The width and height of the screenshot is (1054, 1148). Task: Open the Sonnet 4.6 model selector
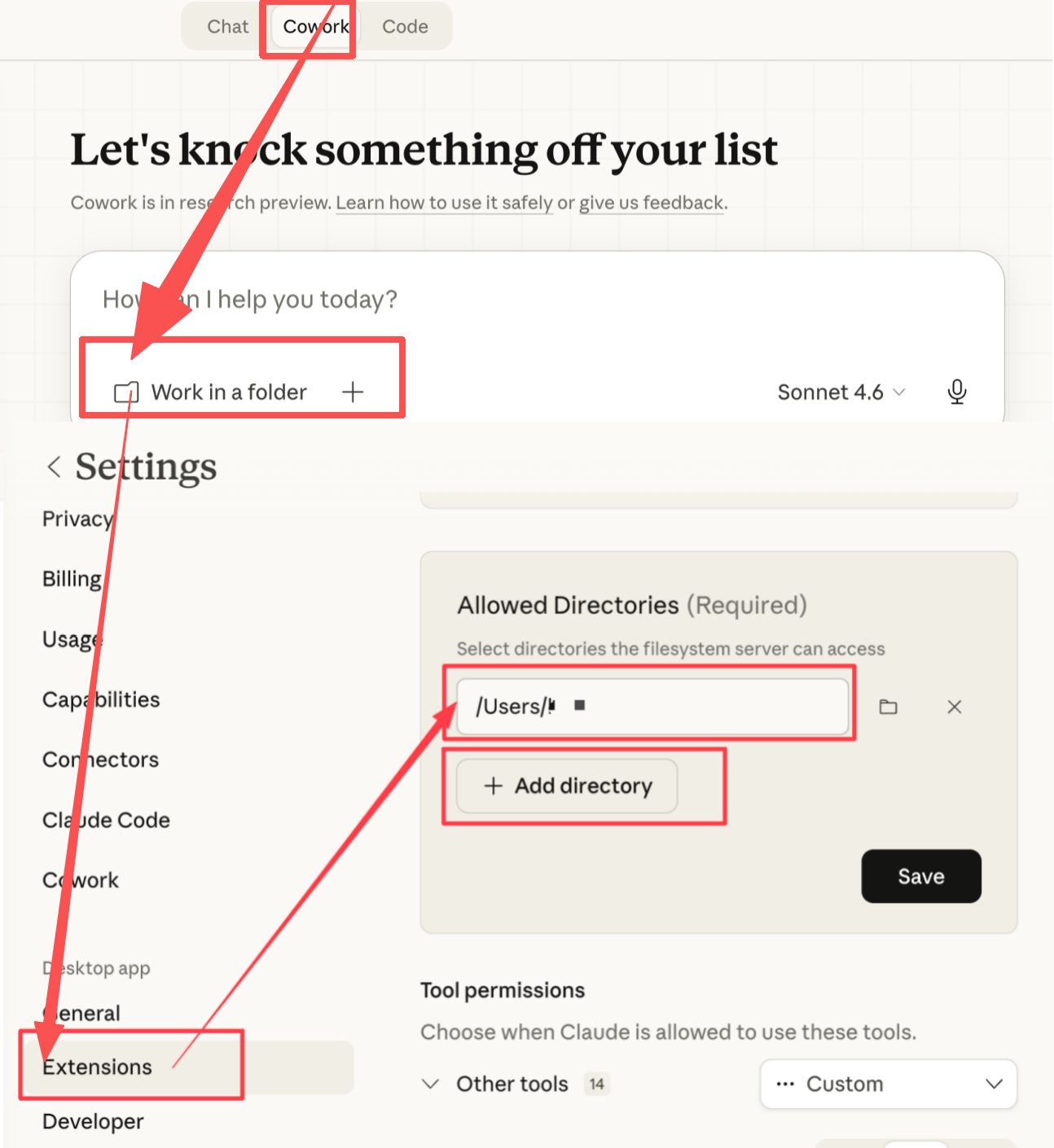tap(841, 392)
